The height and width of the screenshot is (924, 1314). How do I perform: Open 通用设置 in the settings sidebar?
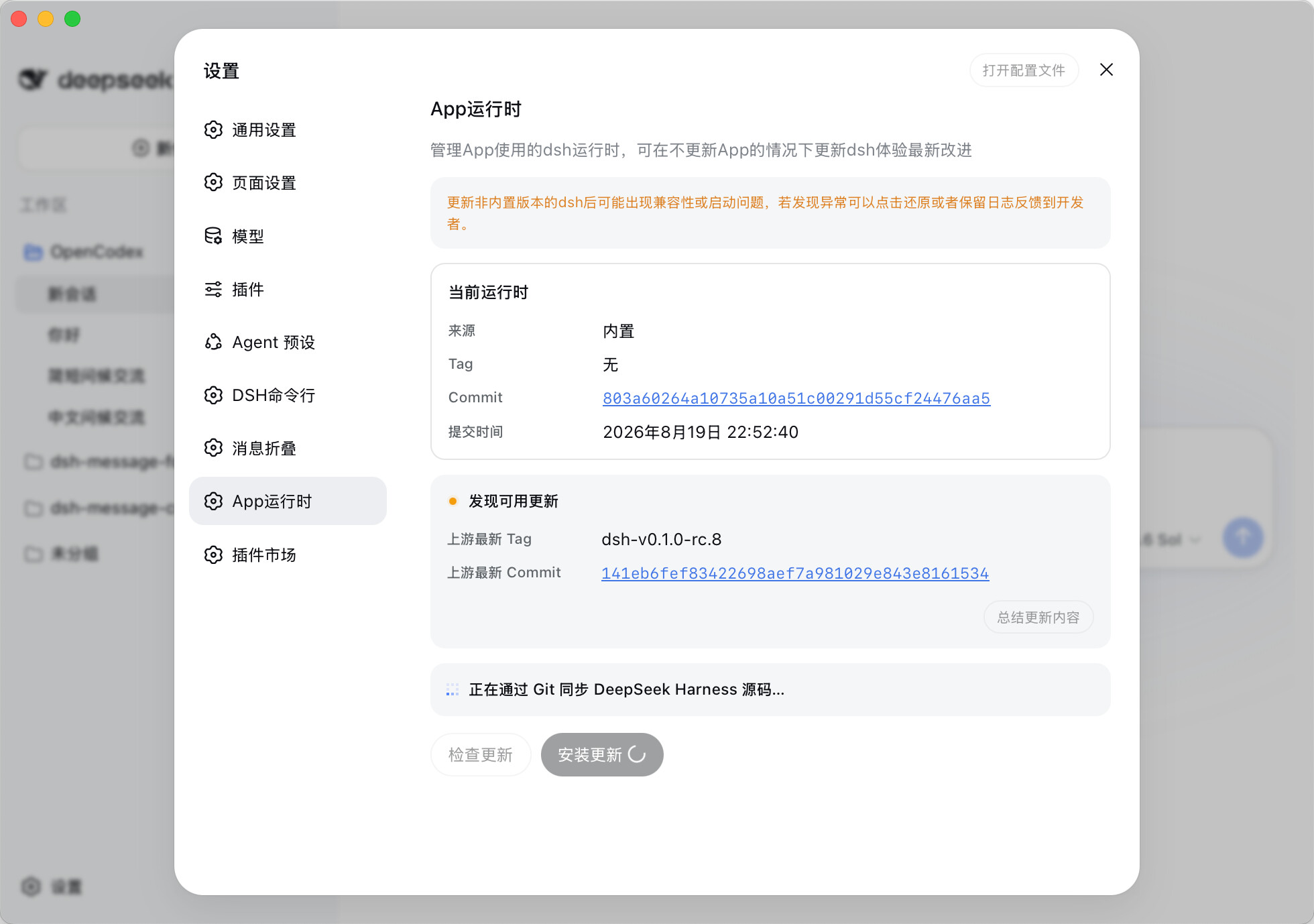coord(288,129)
